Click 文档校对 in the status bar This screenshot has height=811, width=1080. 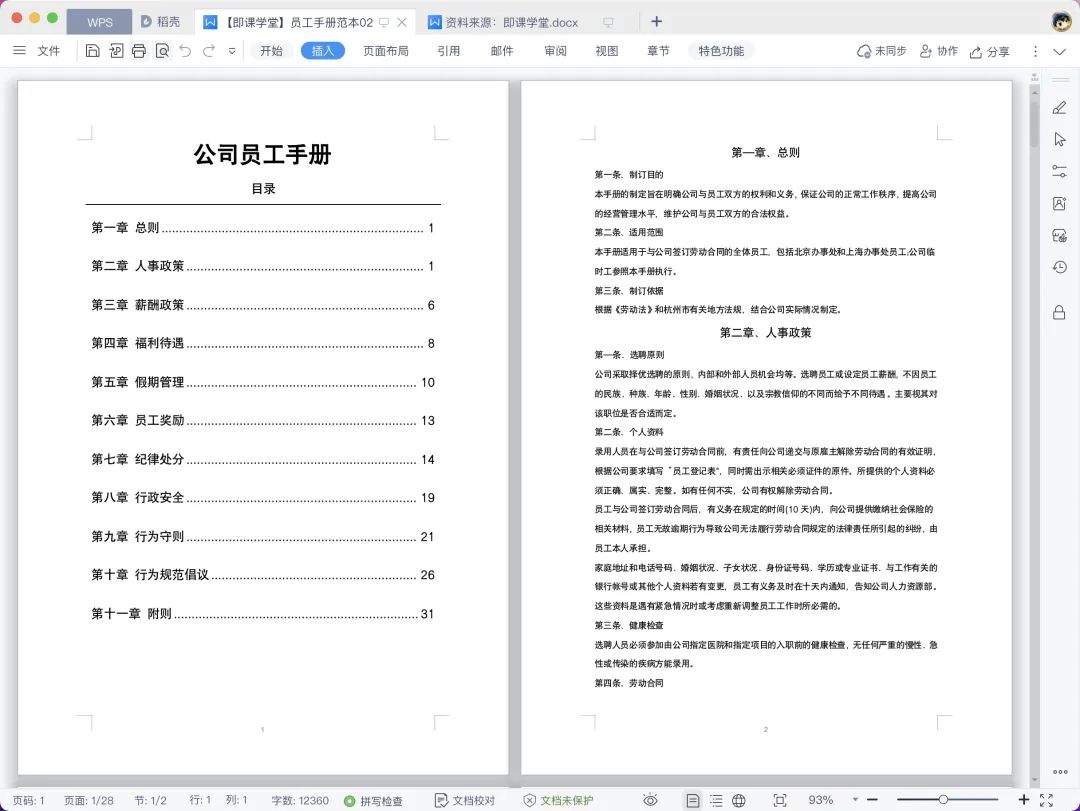(x=465, y=801)
